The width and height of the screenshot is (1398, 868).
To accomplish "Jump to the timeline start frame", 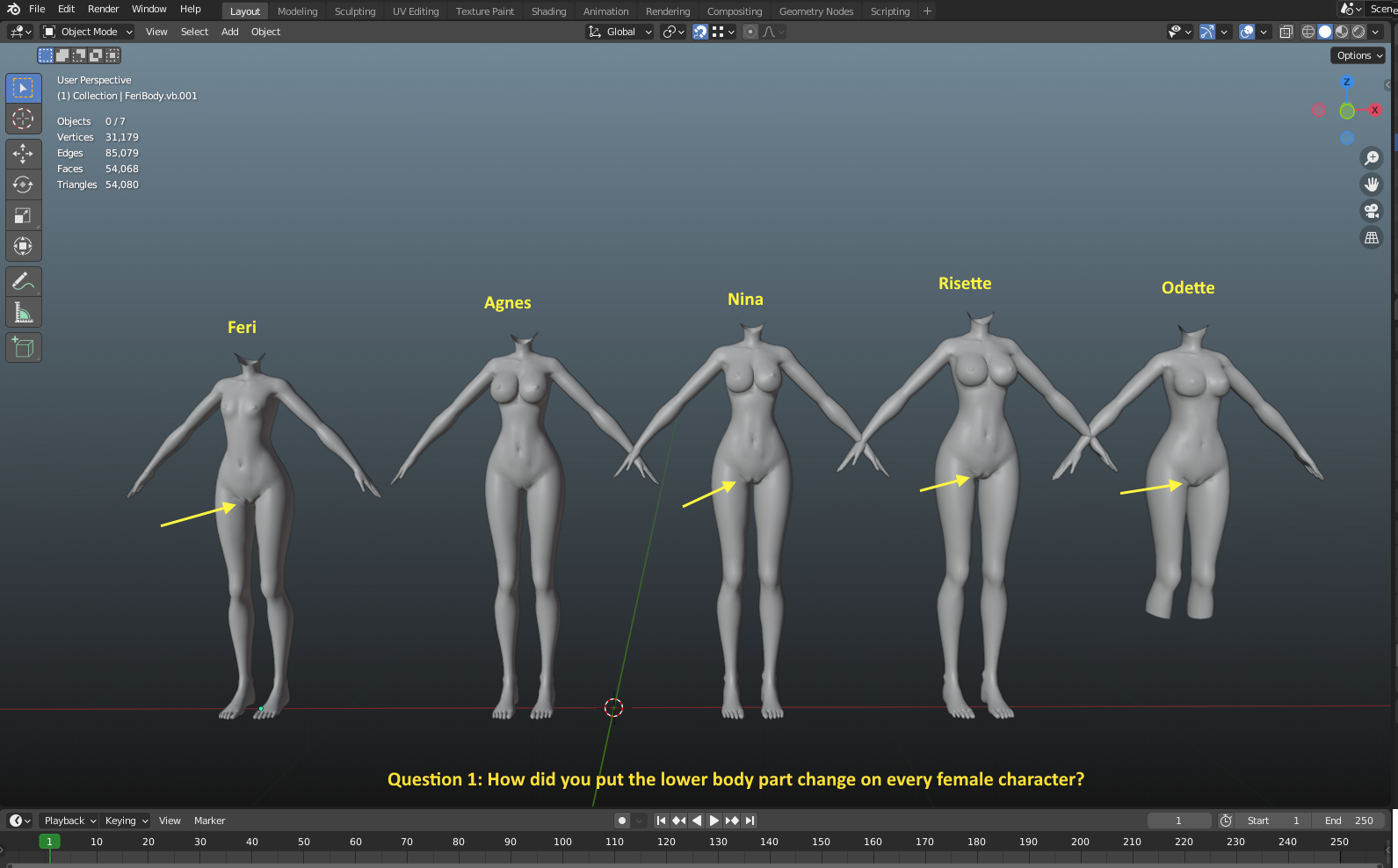I will 662,821.
